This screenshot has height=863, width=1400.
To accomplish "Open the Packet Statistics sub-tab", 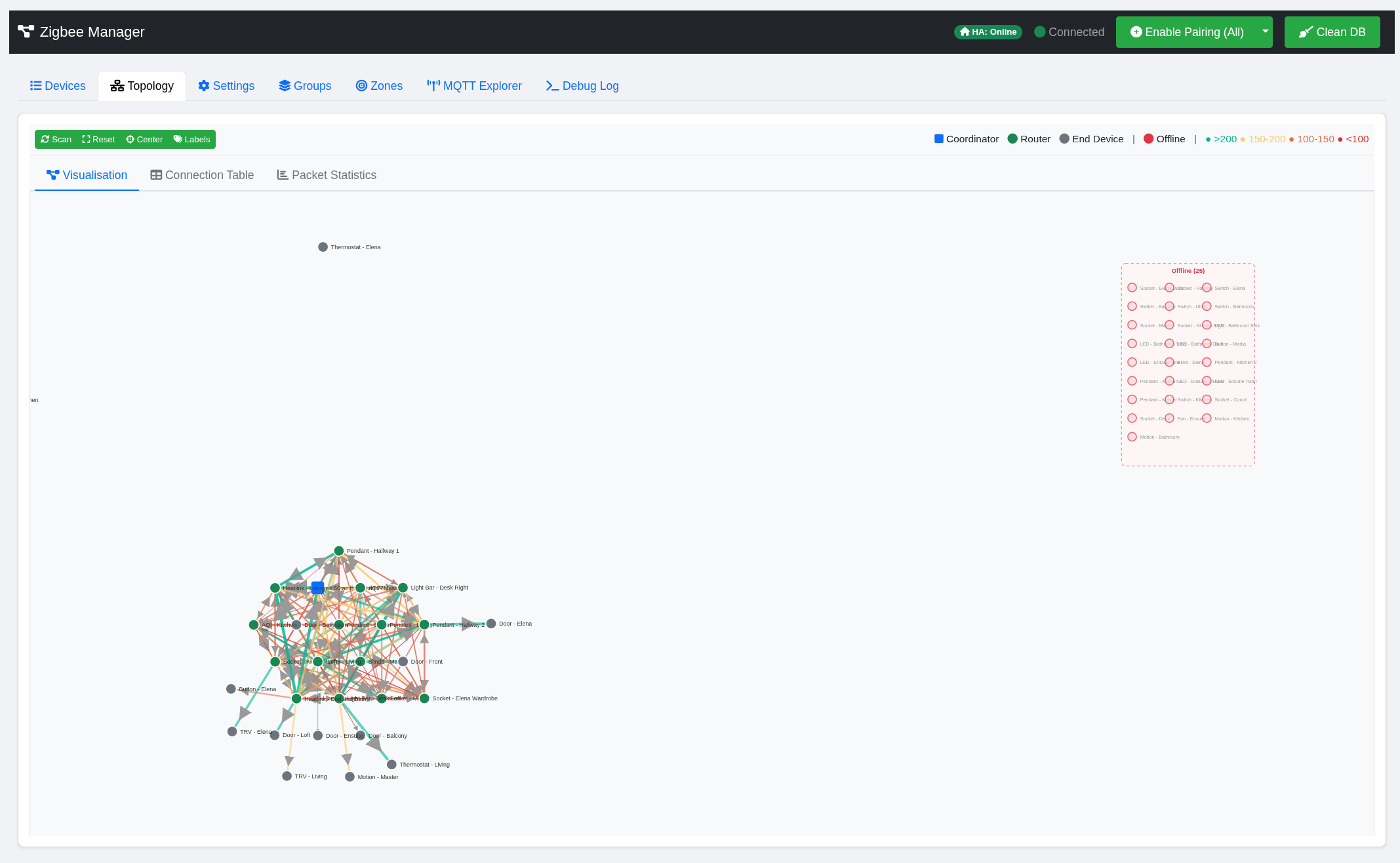I will 327,175.
